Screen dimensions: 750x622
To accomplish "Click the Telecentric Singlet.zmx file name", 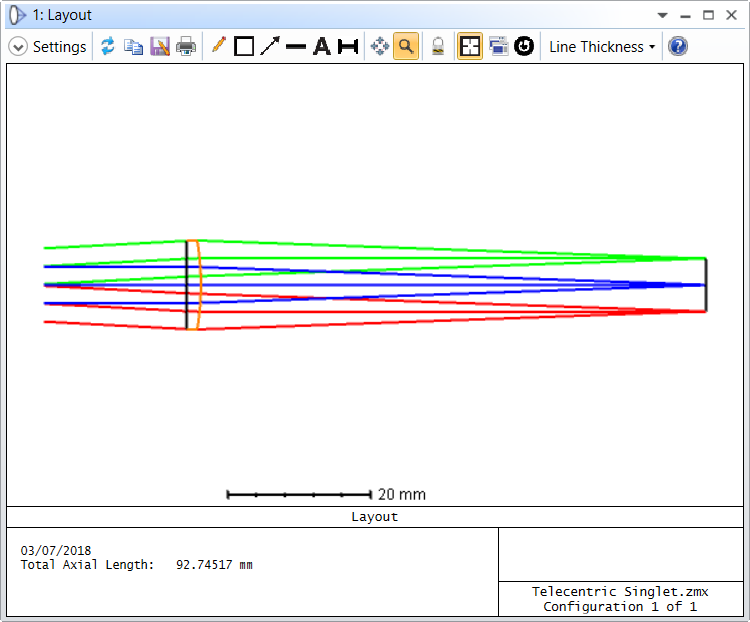I will click(x=620, y=592).
